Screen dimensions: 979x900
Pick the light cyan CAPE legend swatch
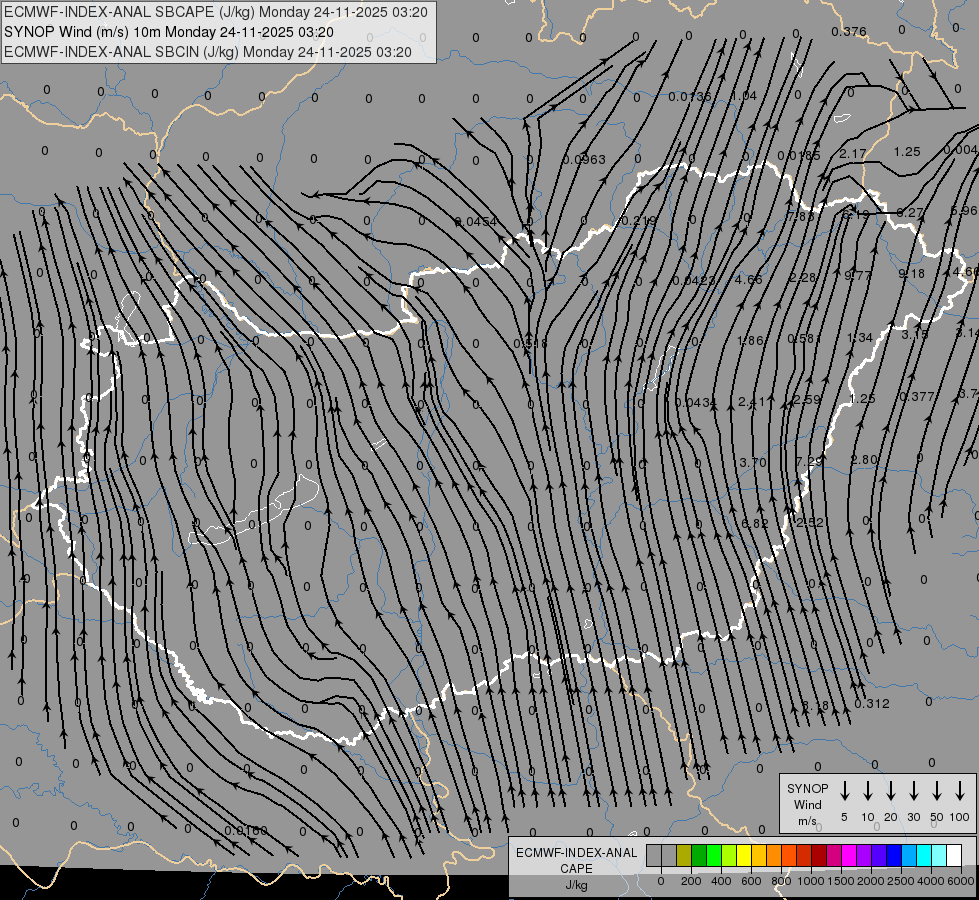point(938,856)
